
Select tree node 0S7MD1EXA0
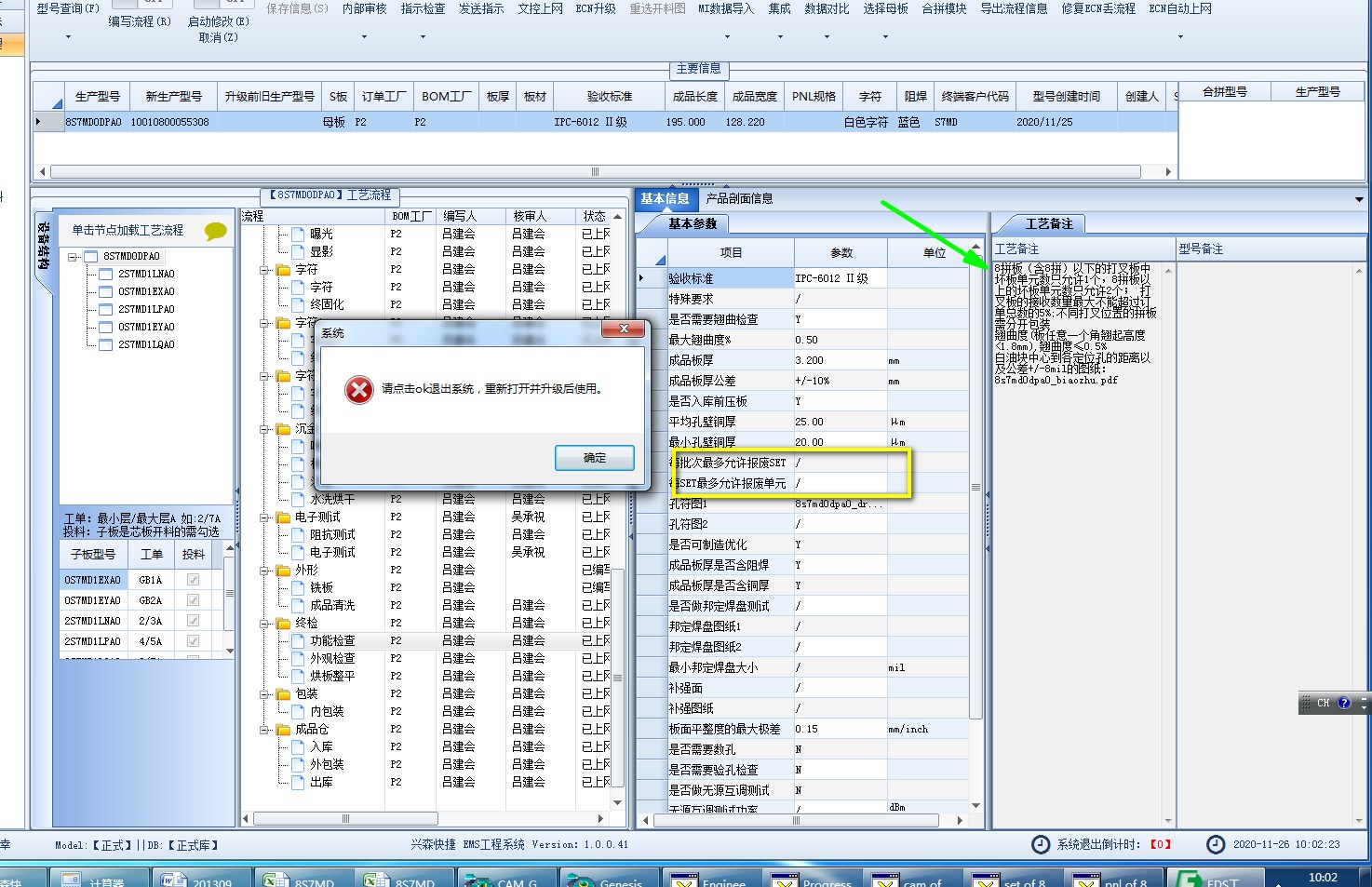click(x=146, y=291)
